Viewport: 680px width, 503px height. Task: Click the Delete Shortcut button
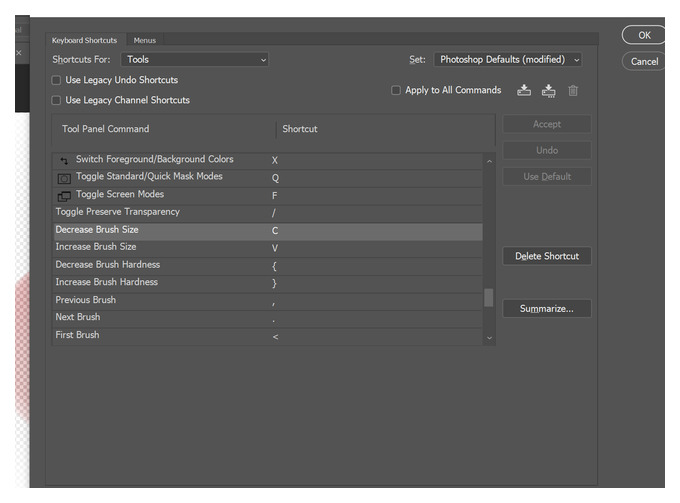547,256
